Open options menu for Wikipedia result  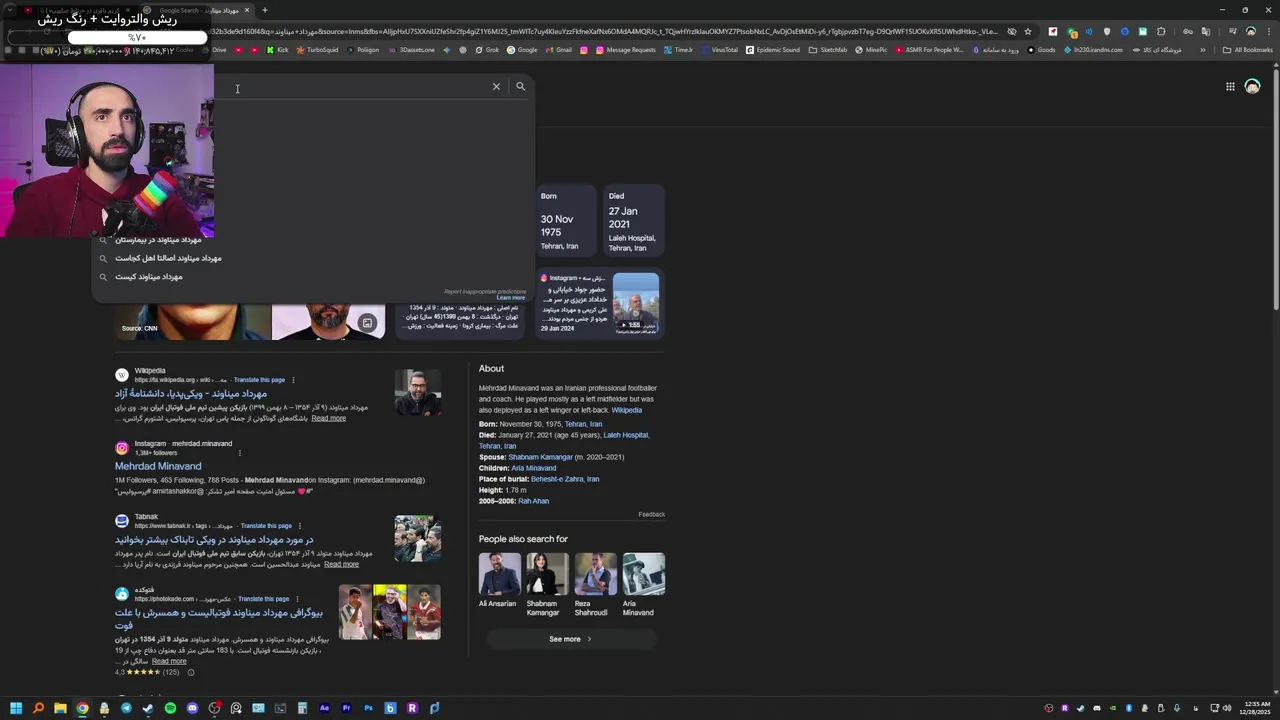(293, 380)
